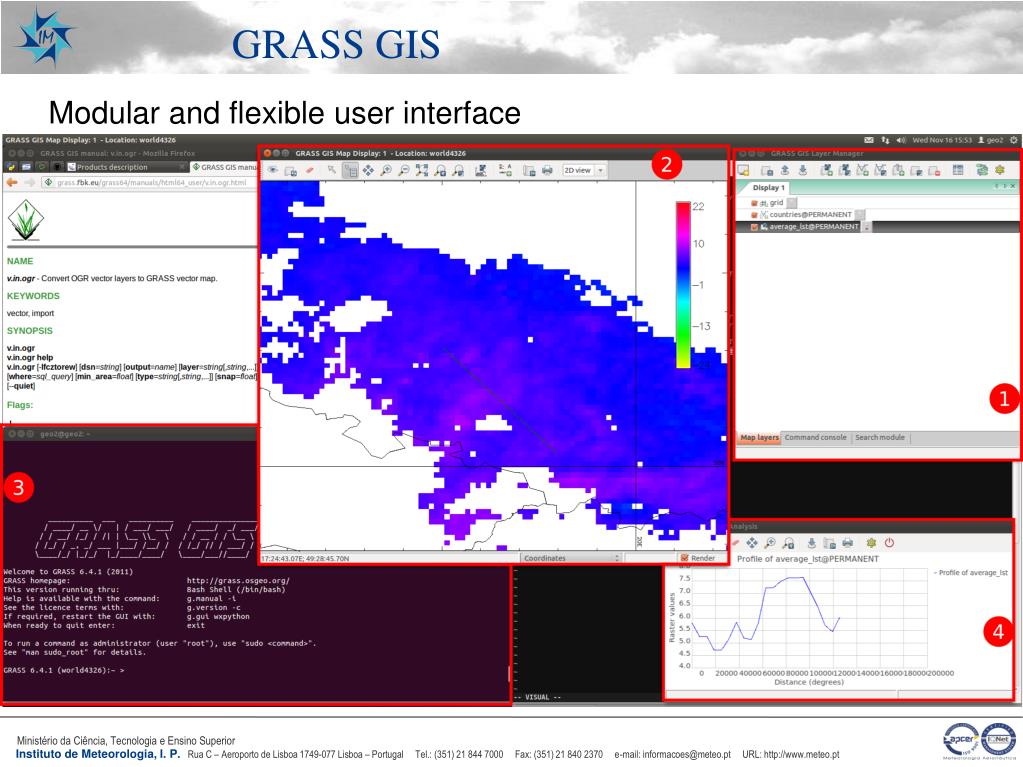
Task: Click the 'Profile of average_lst@PERMANENT' plot title
Action: click(808, 559)
